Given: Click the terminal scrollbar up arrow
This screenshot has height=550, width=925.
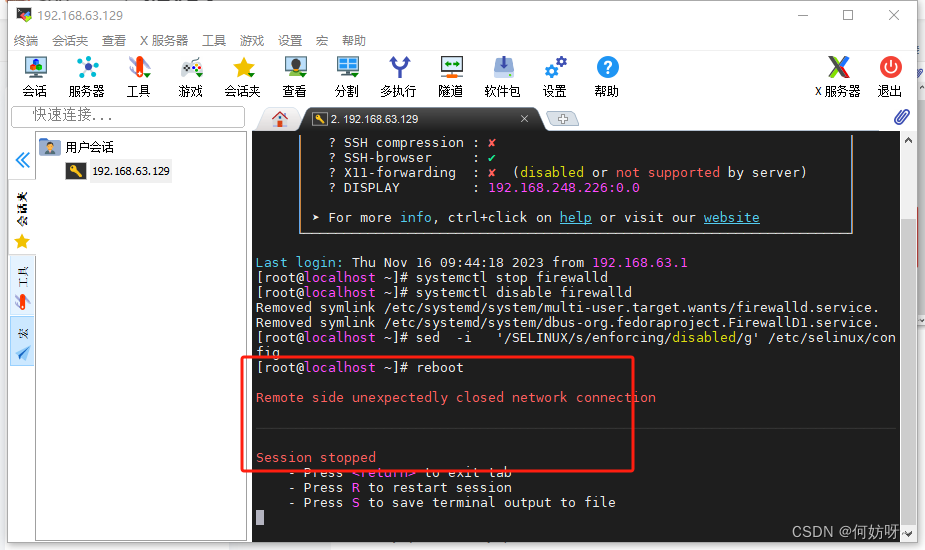Looking at the screenshot, I should (x=908, y=140).
